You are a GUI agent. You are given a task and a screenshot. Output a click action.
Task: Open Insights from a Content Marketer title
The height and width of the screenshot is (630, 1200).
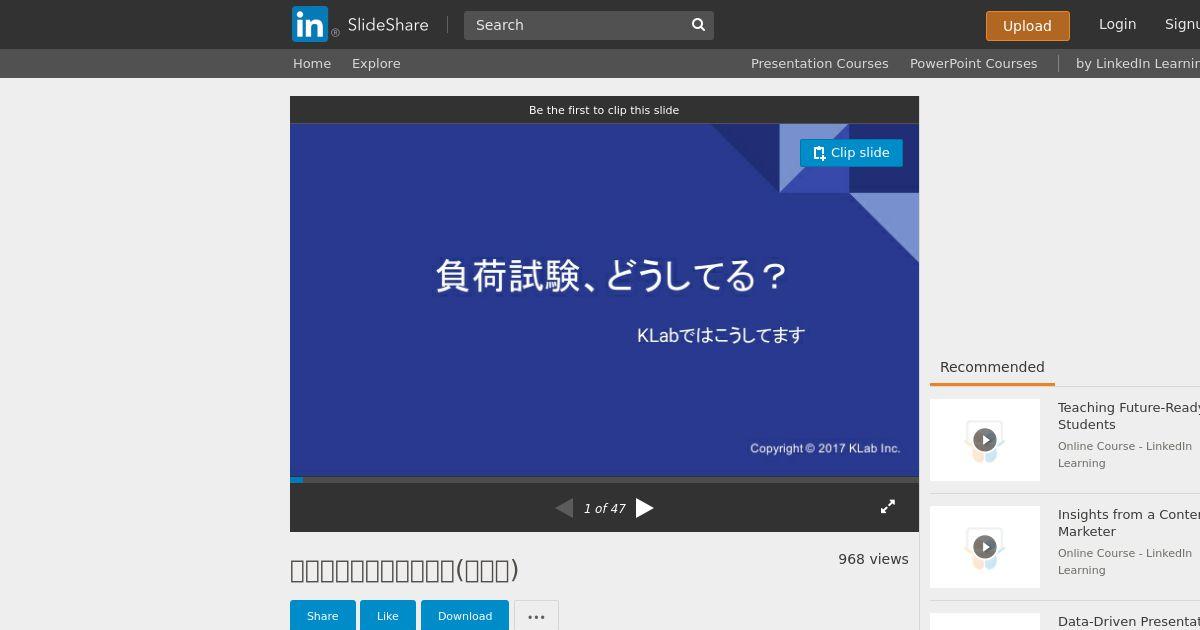click(x=1129, y=523)
